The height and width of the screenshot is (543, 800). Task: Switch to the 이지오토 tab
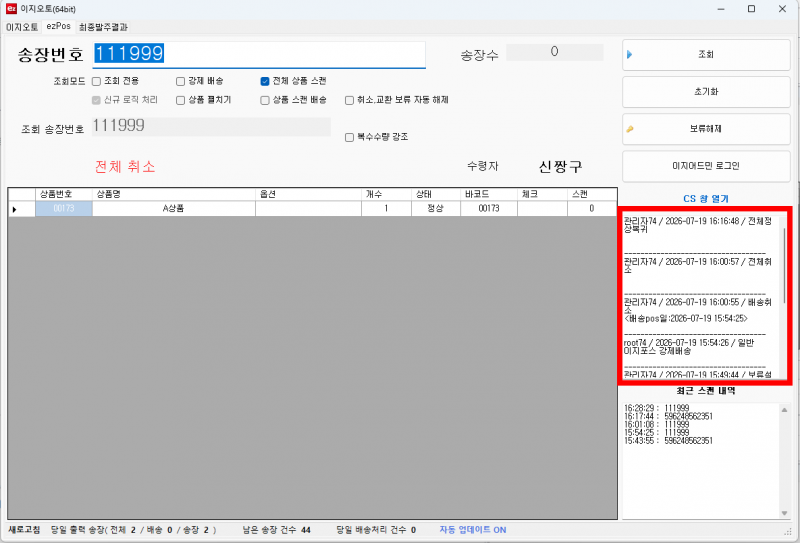22,27
